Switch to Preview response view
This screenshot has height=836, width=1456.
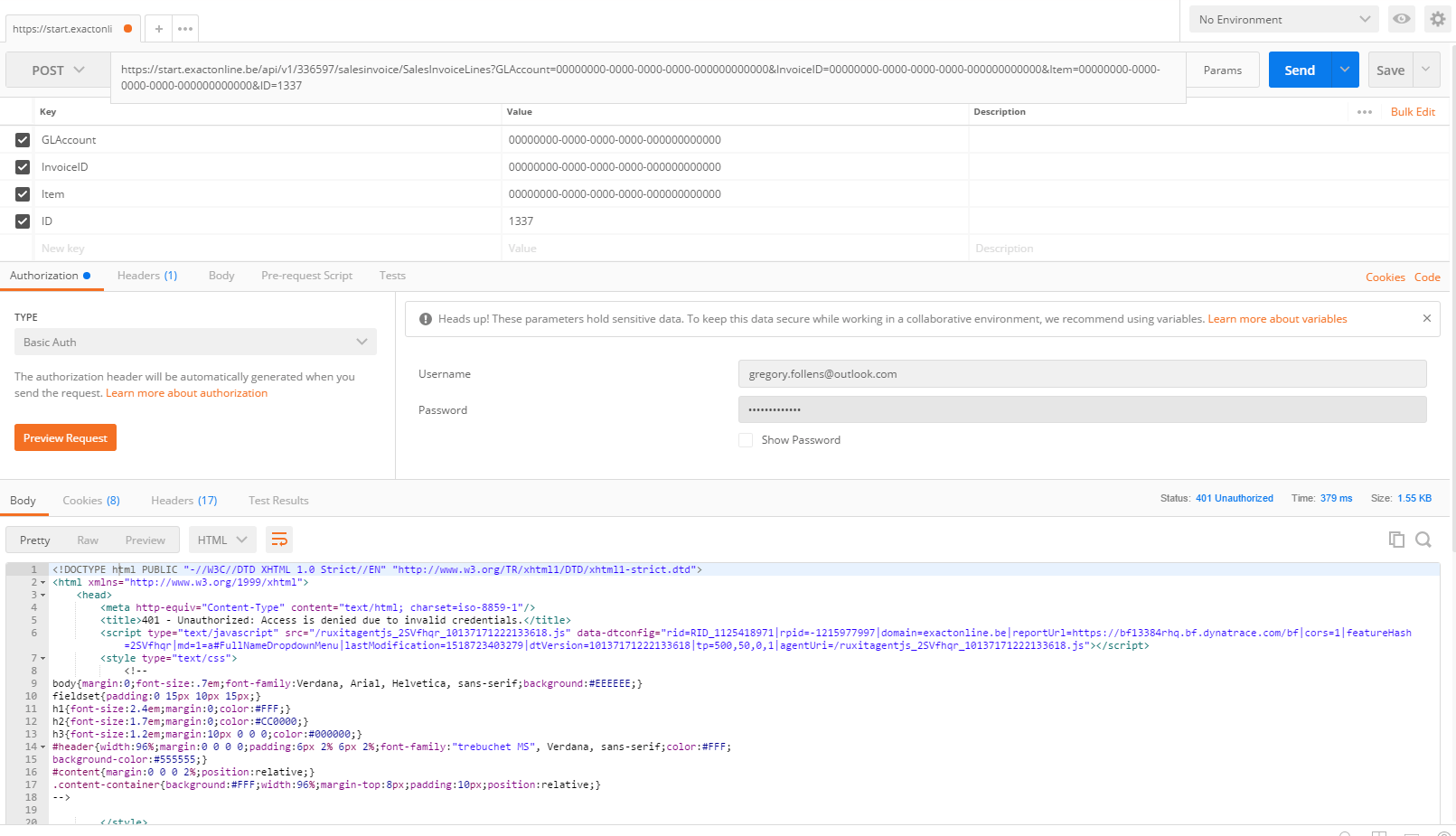pyautogui.click(x=146, y=540)
